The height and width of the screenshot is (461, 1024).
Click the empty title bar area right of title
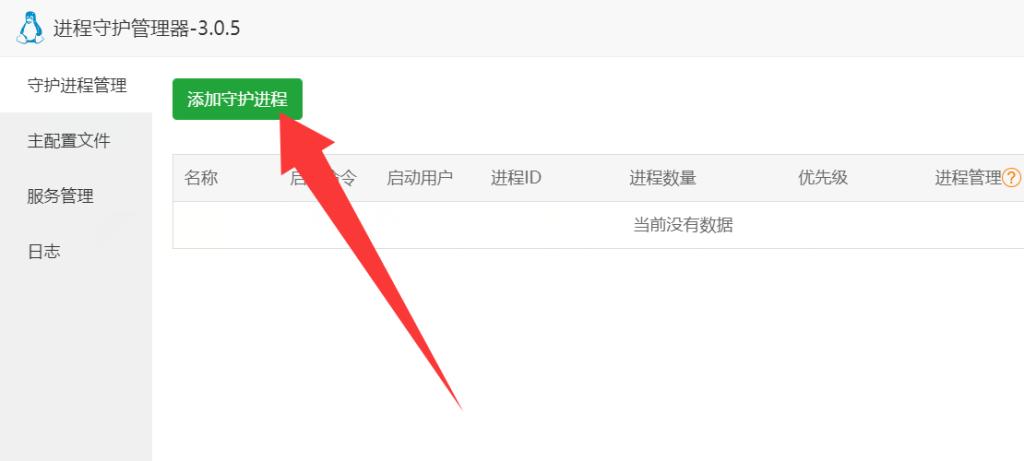(x=632, y=28)
